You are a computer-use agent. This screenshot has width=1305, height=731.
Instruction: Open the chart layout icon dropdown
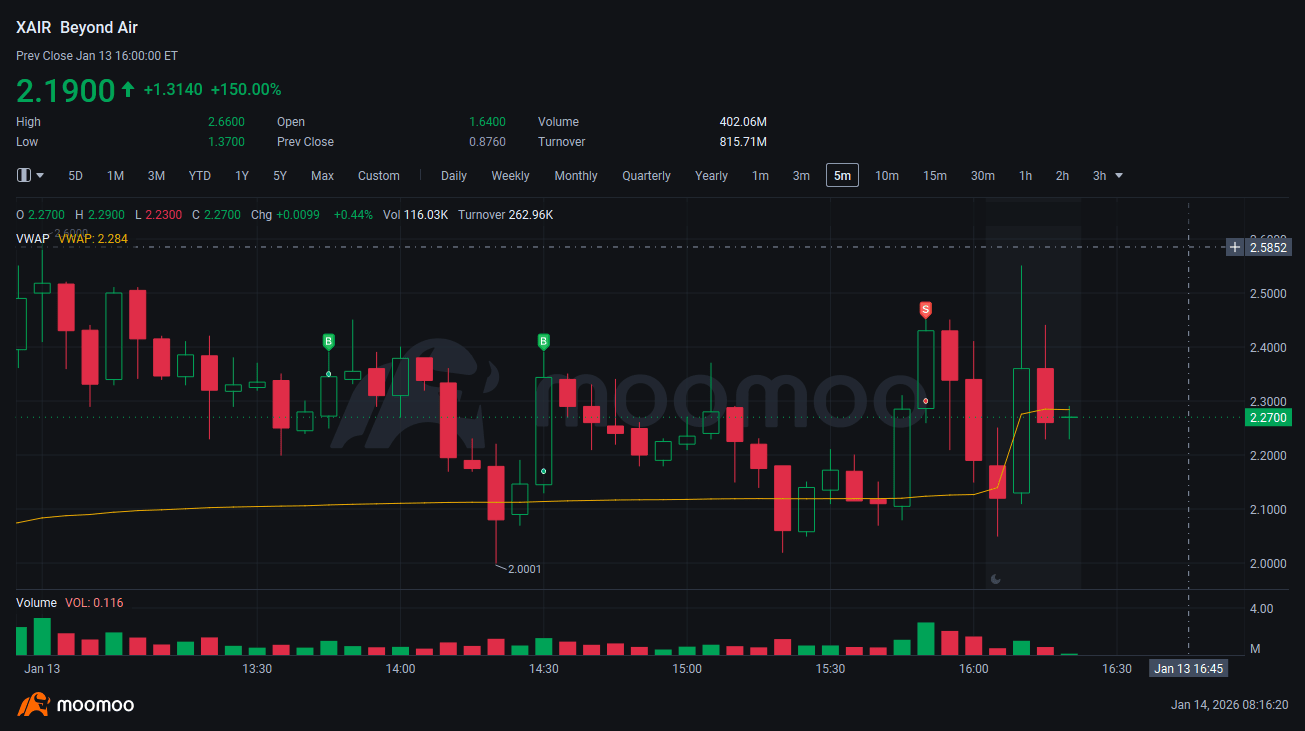pos(31,175)
